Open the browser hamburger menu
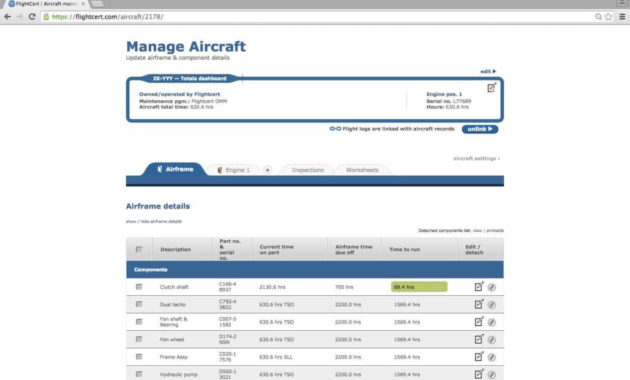 tap(622, 16)
